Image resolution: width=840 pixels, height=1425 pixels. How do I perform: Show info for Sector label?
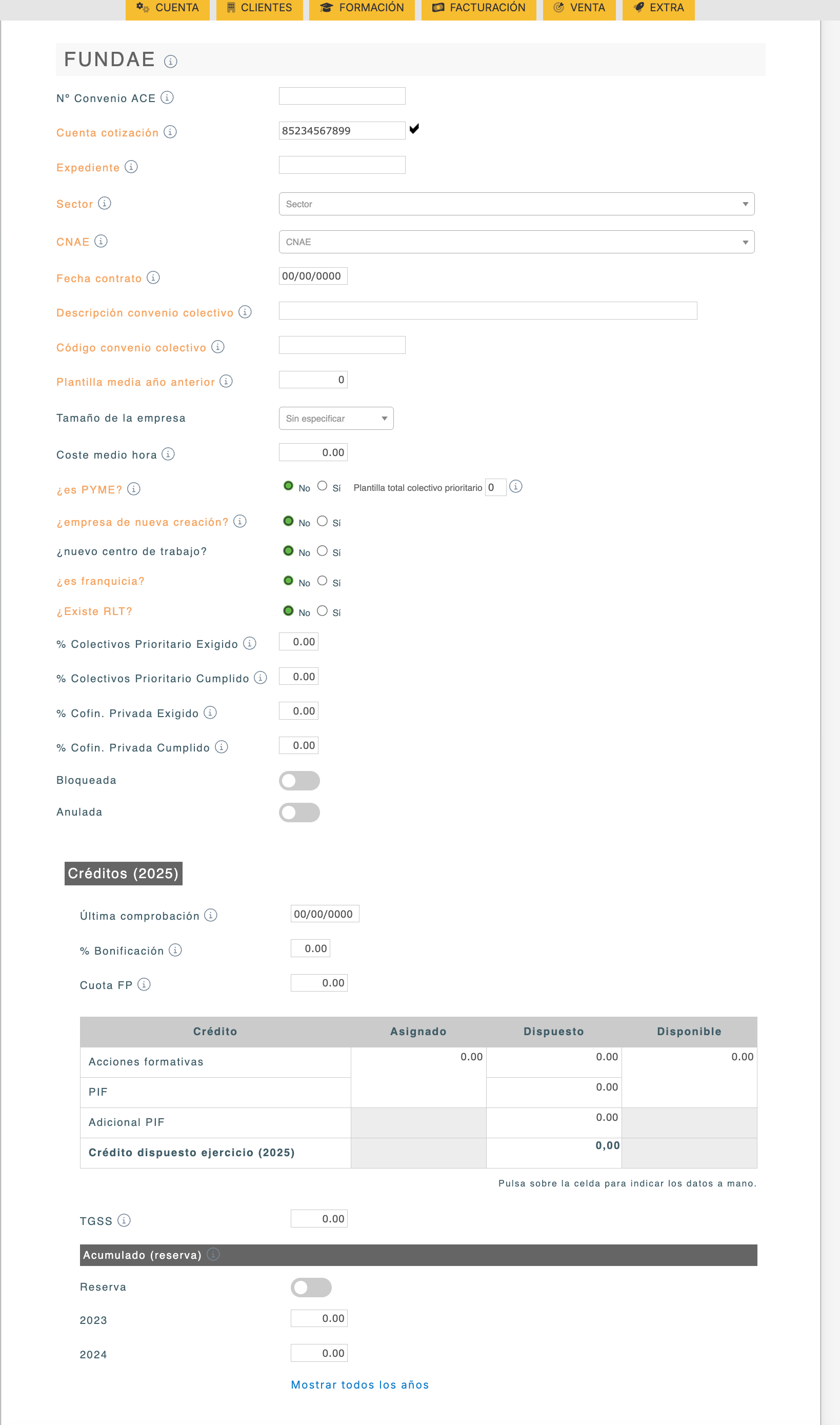pyautogui.click(x=105, y=203)
